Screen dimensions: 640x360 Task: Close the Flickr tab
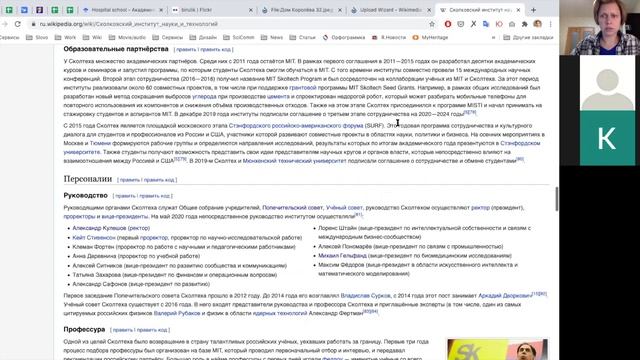point(251,10)
